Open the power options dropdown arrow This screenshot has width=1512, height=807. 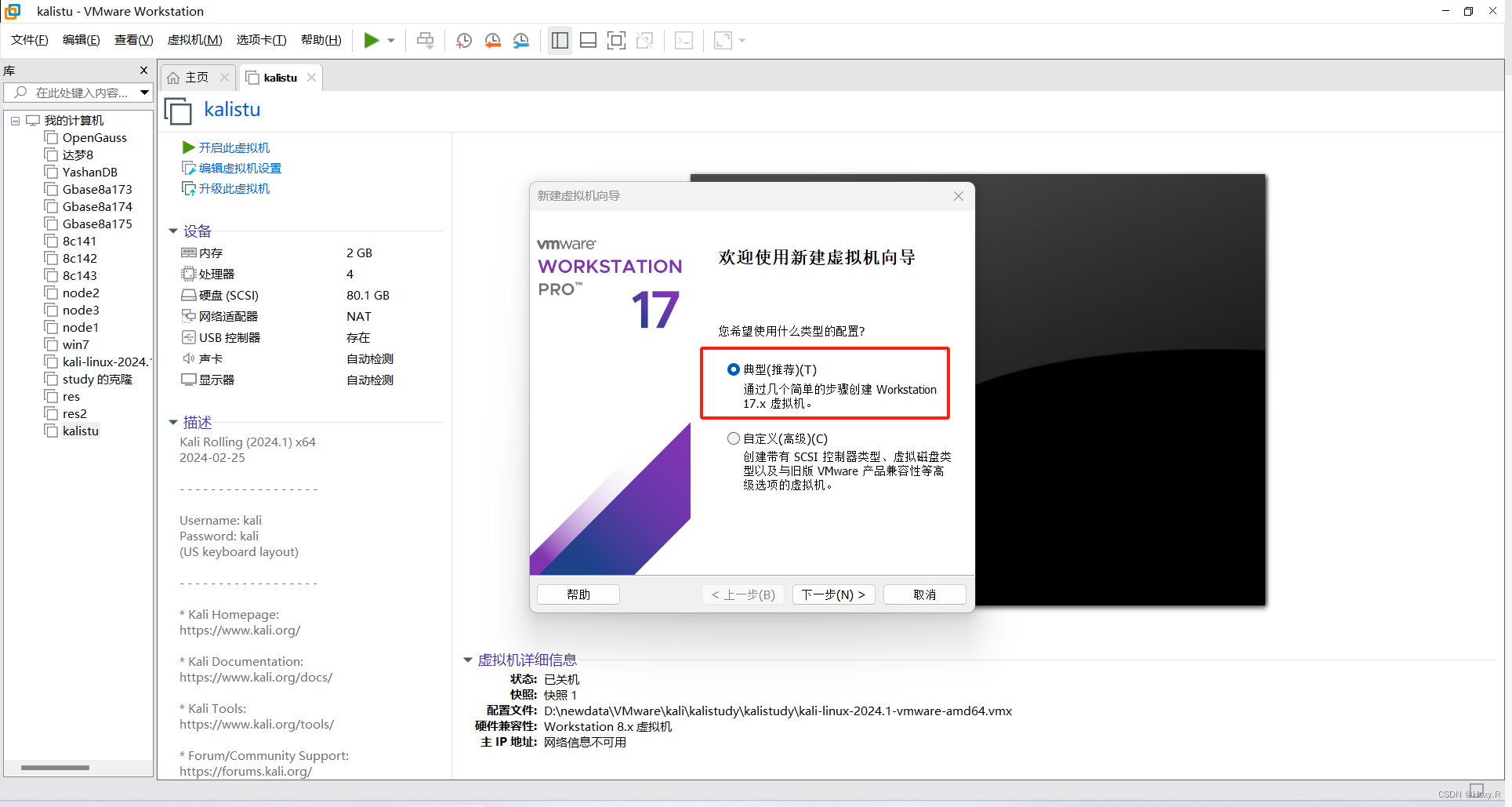pos(391,41)
